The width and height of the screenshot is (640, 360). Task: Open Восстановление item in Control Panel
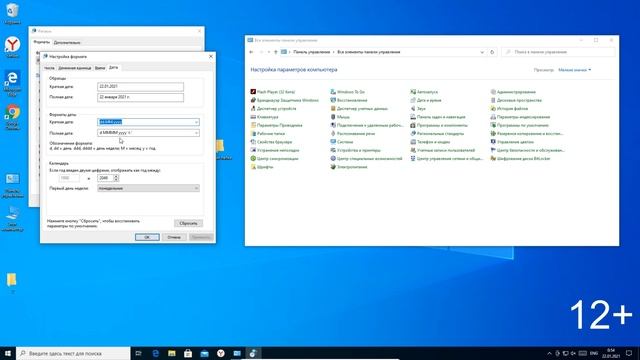tap(349, 100)
